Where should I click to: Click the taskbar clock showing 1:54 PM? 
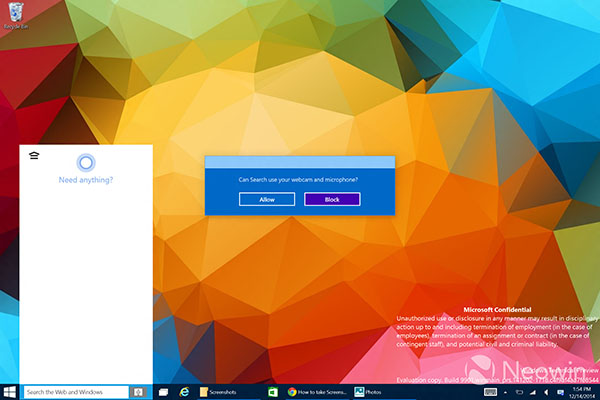tap(579, 392)
